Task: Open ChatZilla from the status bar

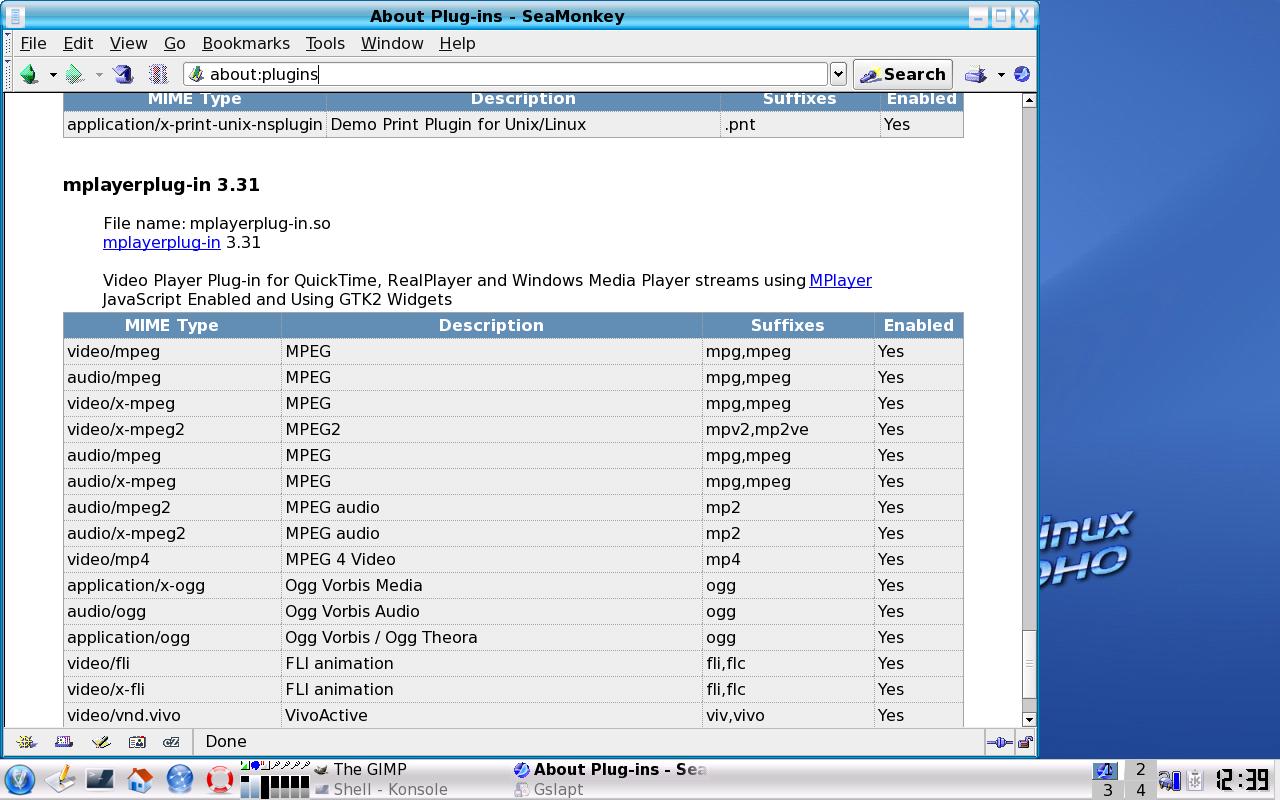Action: click(x=172, y=742)
